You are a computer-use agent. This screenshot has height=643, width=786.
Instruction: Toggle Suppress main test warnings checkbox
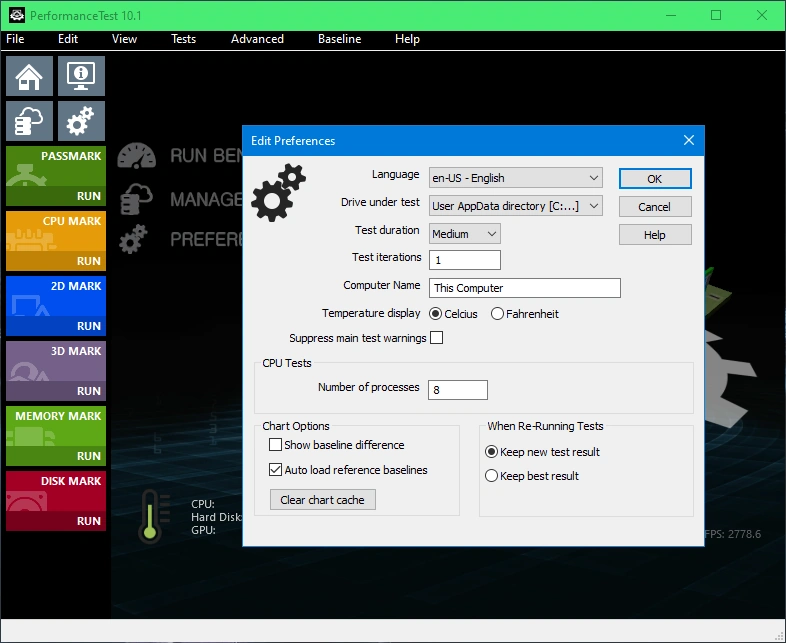click(437, 338)
